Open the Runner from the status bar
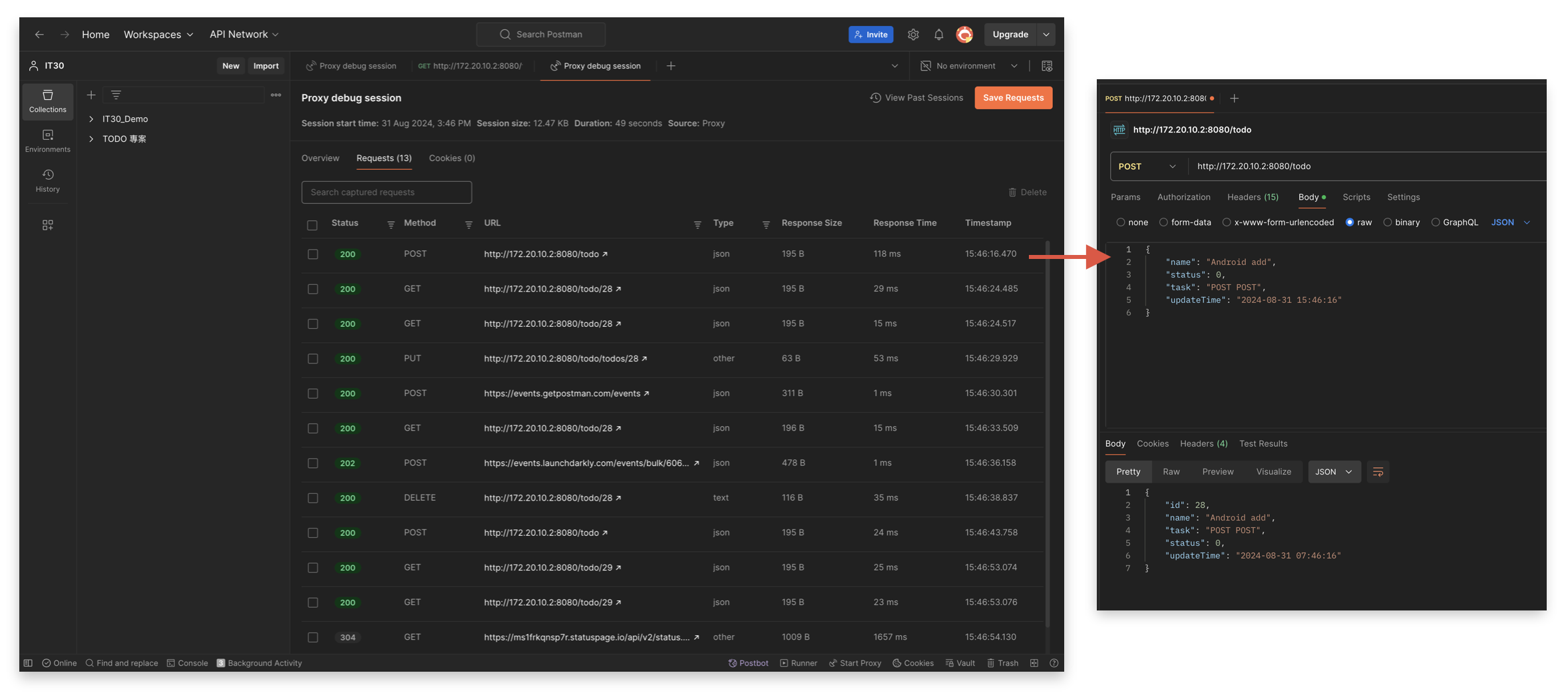Viewport: 1568px width, 695px height. (x=799, y=662)
